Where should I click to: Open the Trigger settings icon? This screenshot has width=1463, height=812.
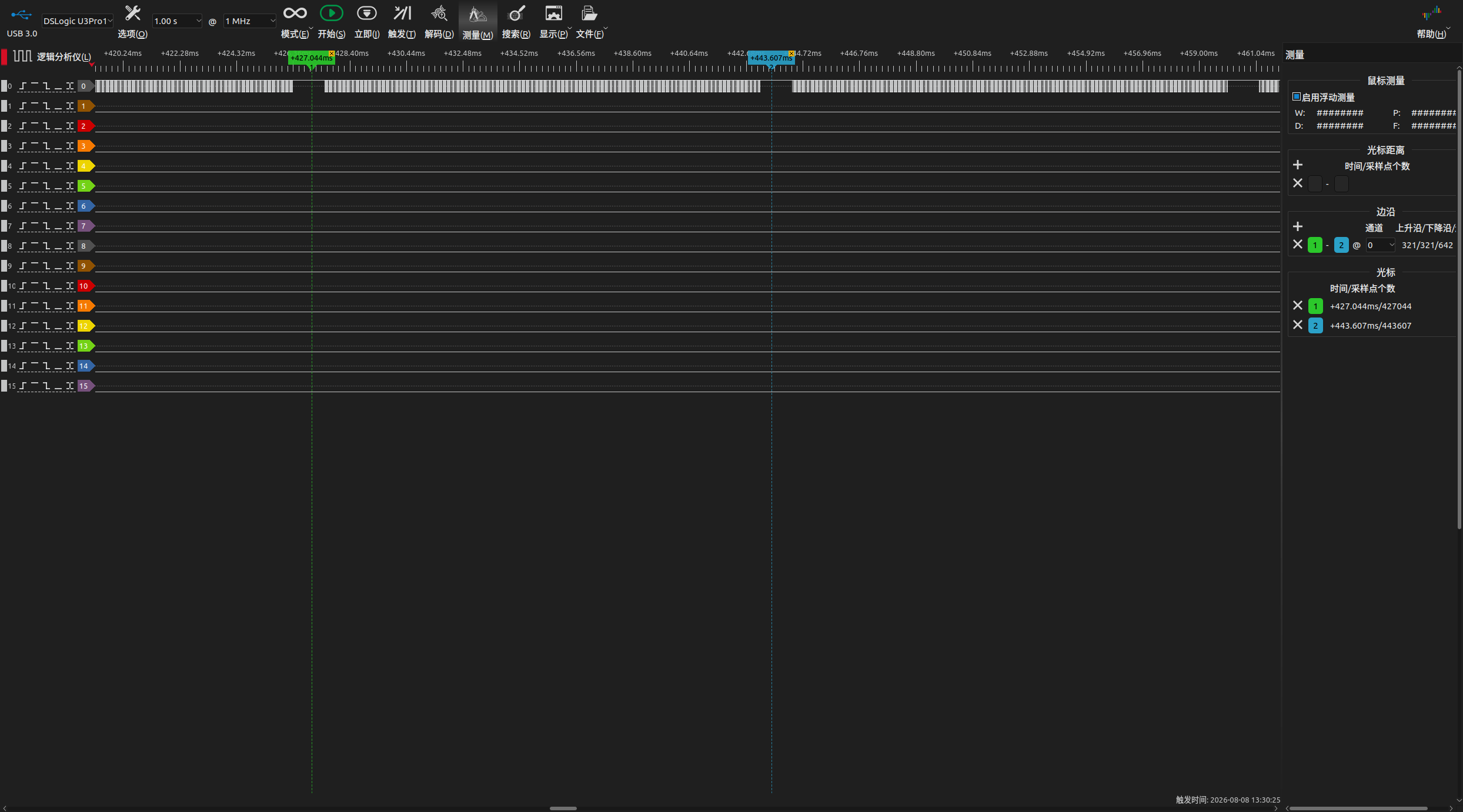(x=402, y=13)
